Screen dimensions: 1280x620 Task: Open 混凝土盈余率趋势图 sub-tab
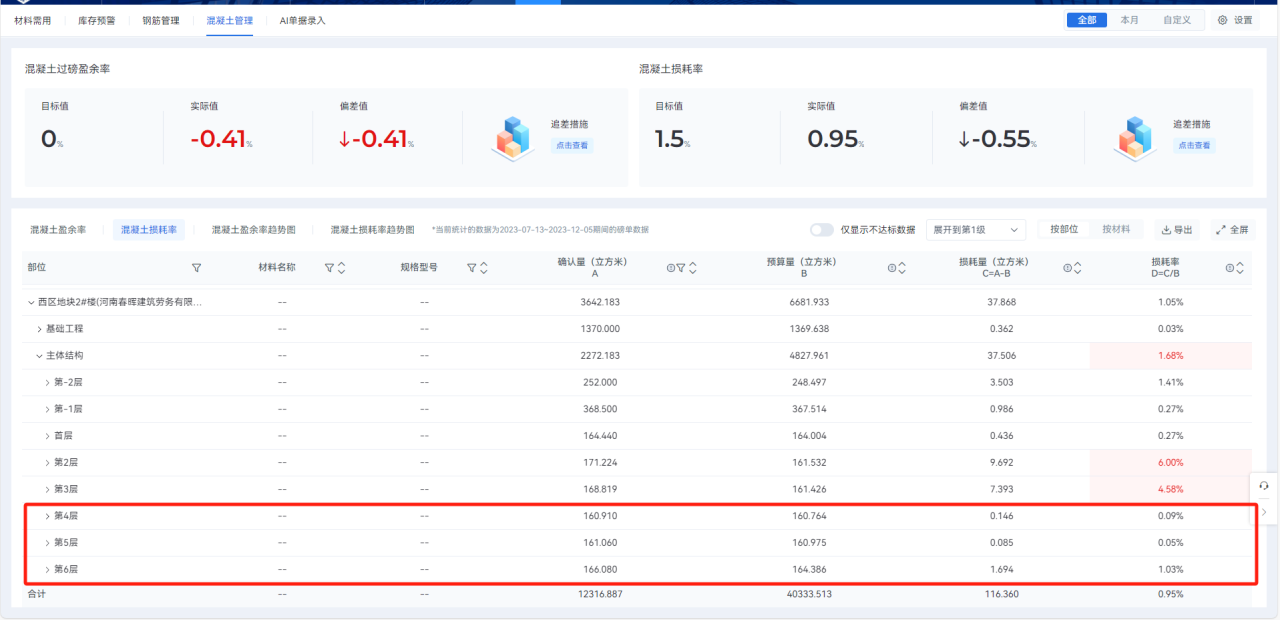[x=253, y=230]
